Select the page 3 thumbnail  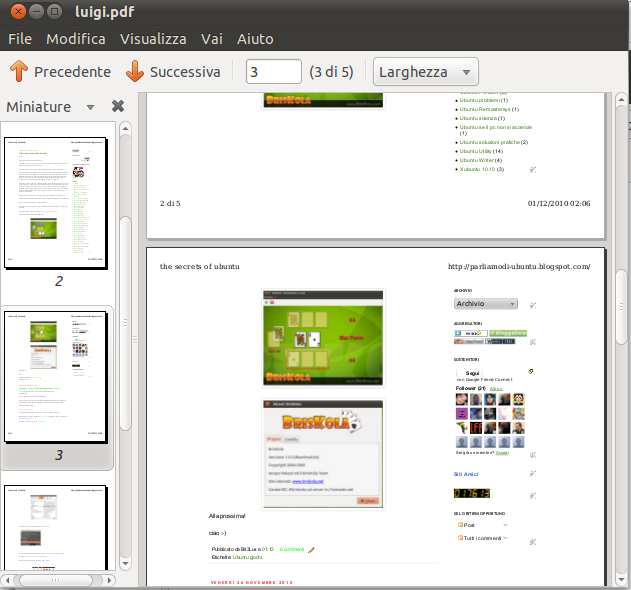[56, 377]
